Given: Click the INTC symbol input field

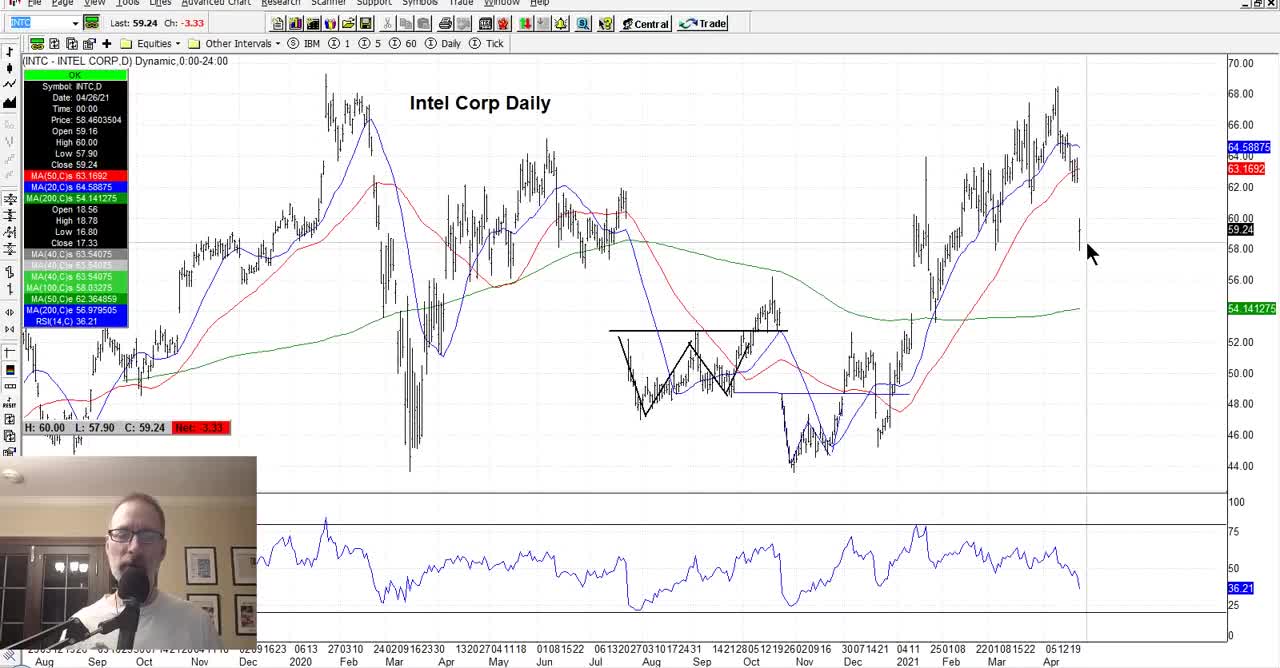Looking at the screenshot, I should pyautogui.click(x=38, y=23).
